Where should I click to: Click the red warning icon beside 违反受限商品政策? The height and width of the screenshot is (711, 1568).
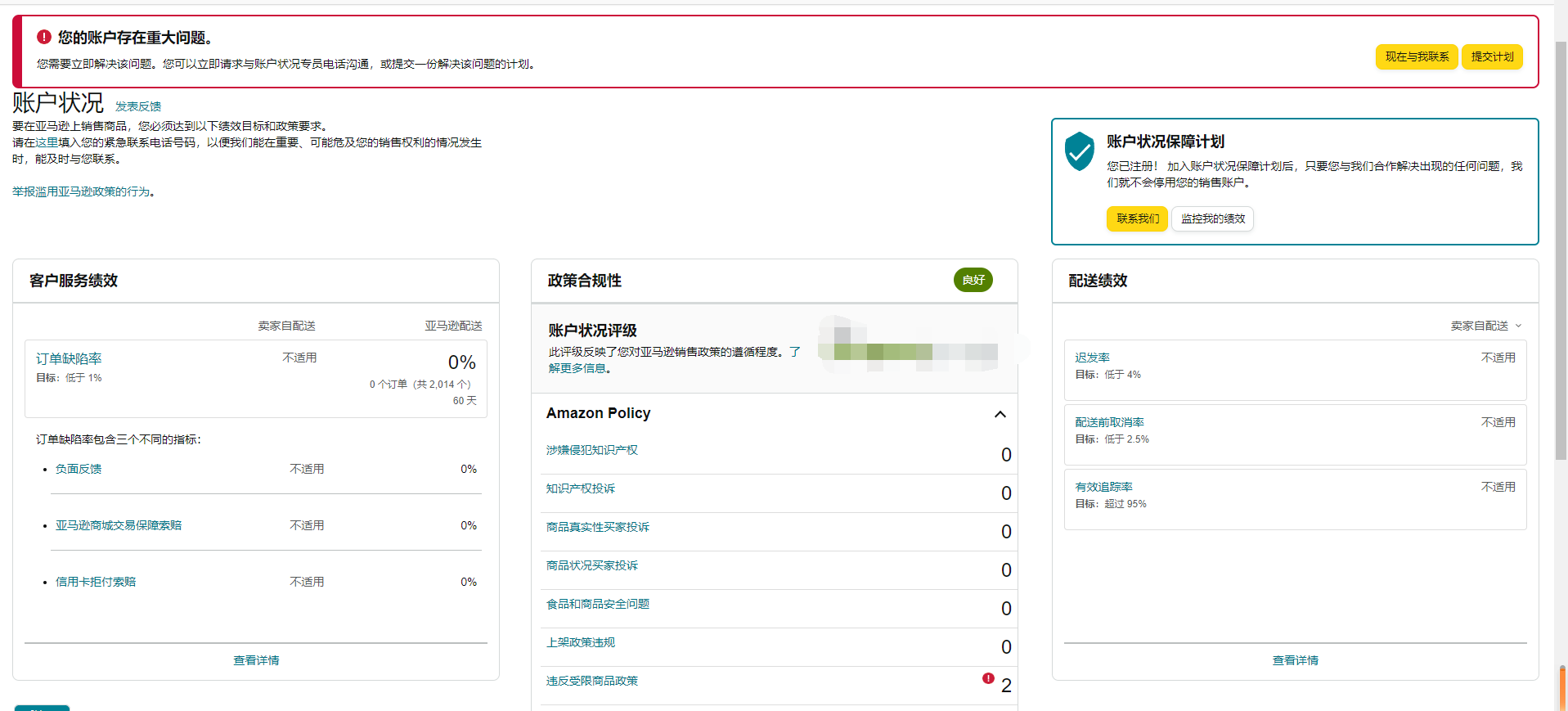coord(988,678)
